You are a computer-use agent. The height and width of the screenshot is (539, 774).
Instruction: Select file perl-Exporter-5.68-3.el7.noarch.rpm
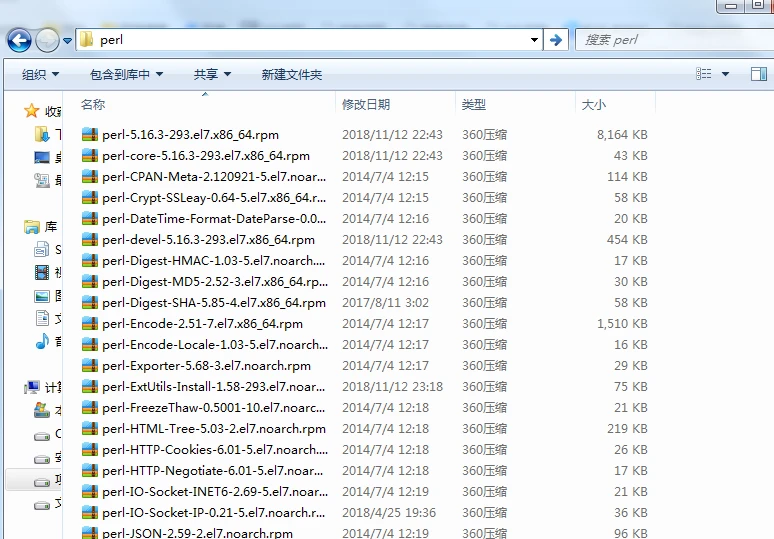tap(206, 366)
